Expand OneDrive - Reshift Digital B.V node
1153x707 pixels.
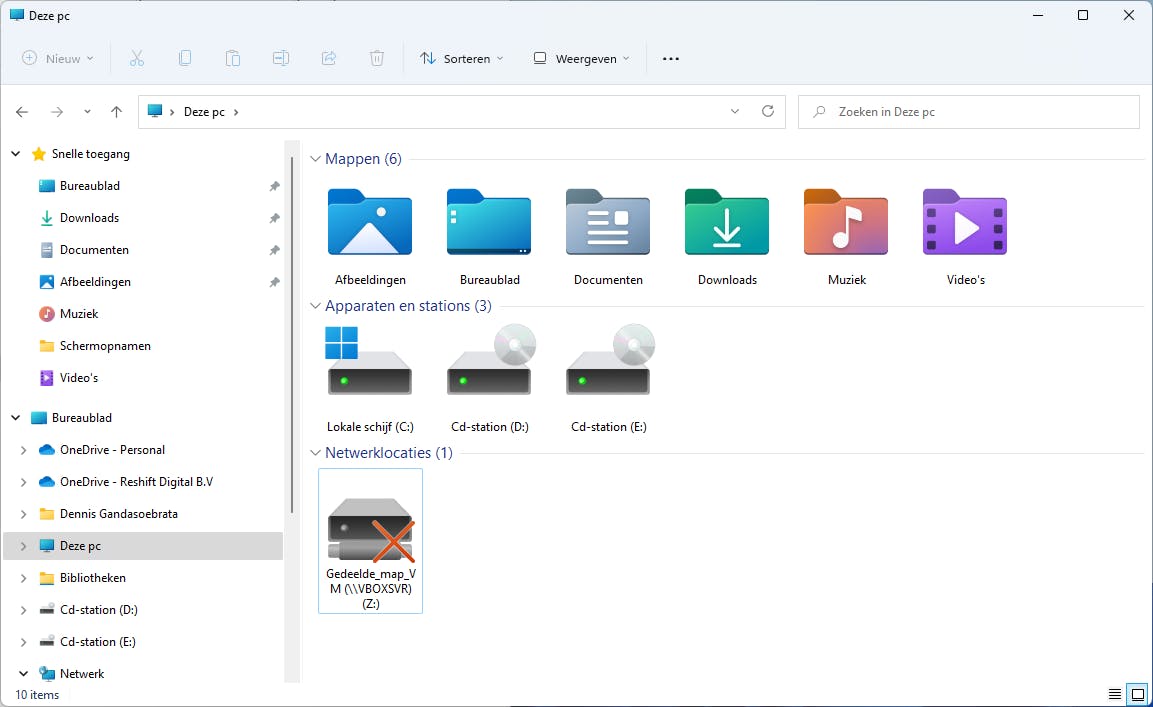(x=24, y=482)
